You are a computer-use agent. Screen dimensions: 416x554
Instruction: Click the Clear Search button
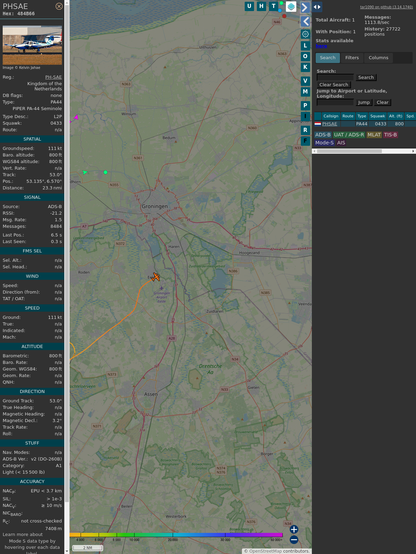[x=333, y=85]
